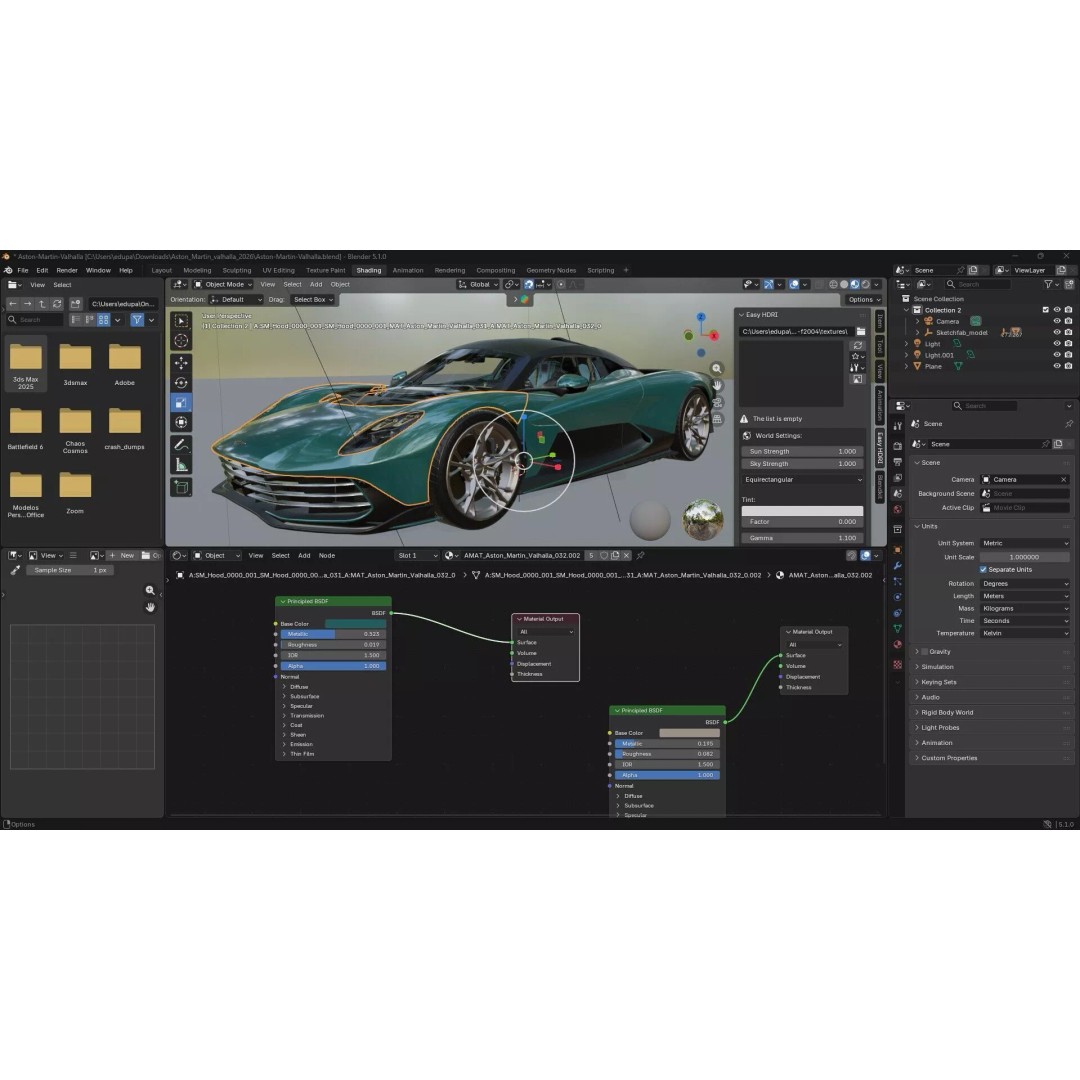This screenshot has height=1080, width=1080.
Task: Activate the Cursor tool in viewport toolbar
Action: (181, 341)
